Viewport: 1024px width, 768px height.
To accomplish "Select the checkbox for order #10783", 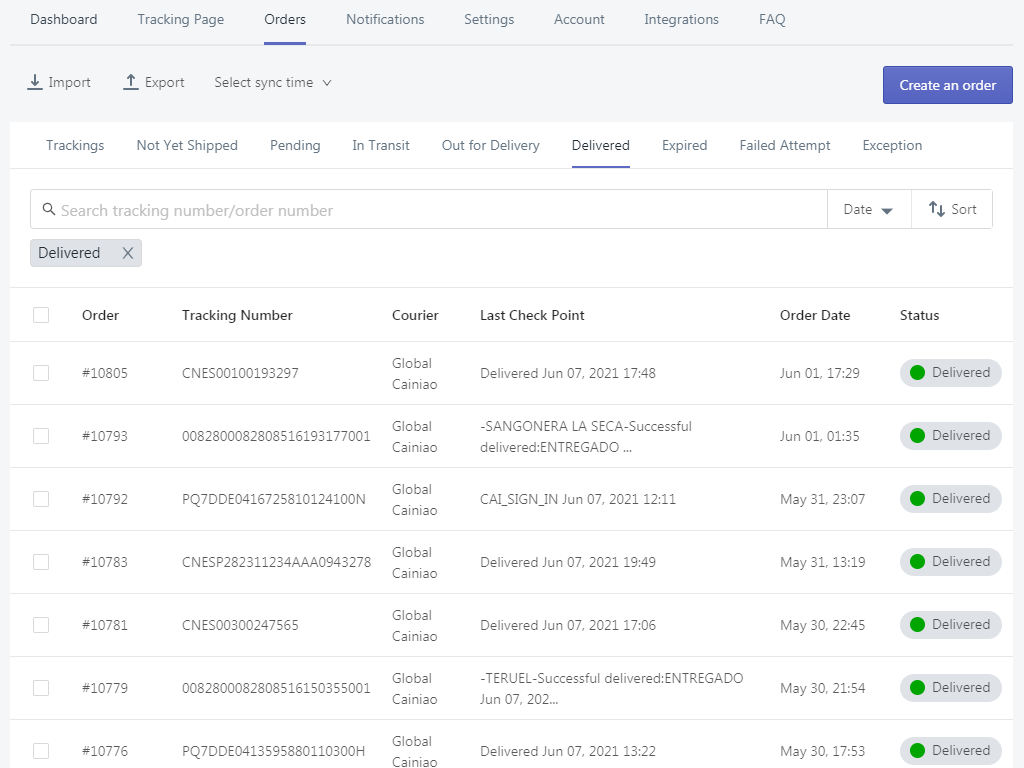I will [41, 562].
